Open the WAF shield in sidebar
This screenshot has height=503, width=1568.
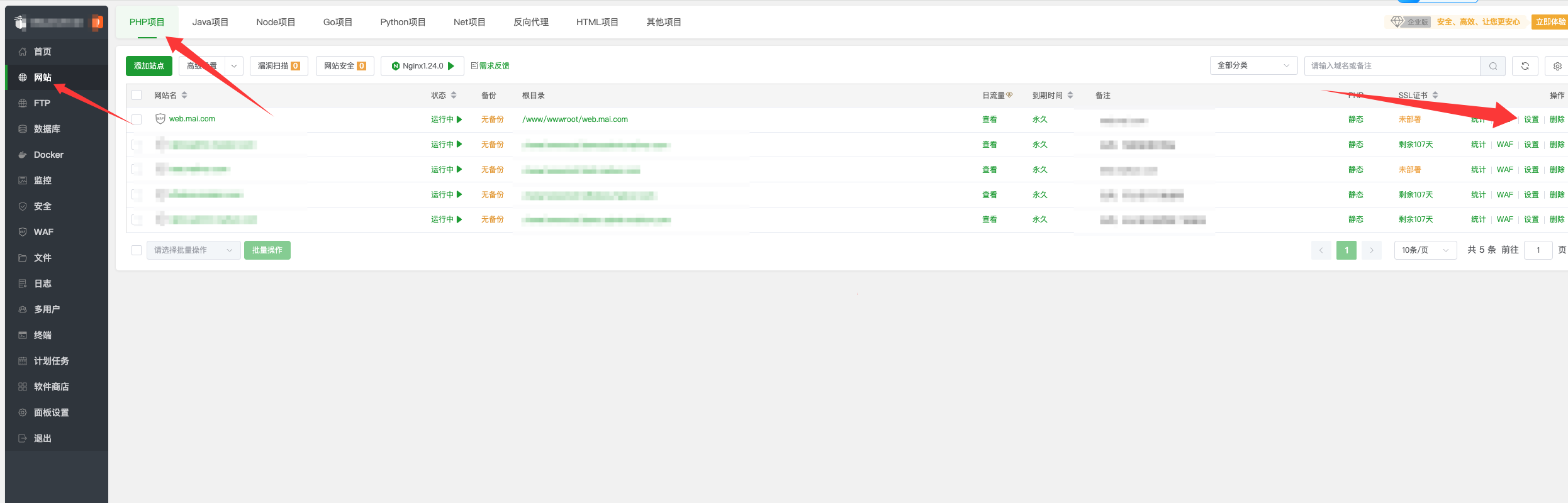coord(23,232)
